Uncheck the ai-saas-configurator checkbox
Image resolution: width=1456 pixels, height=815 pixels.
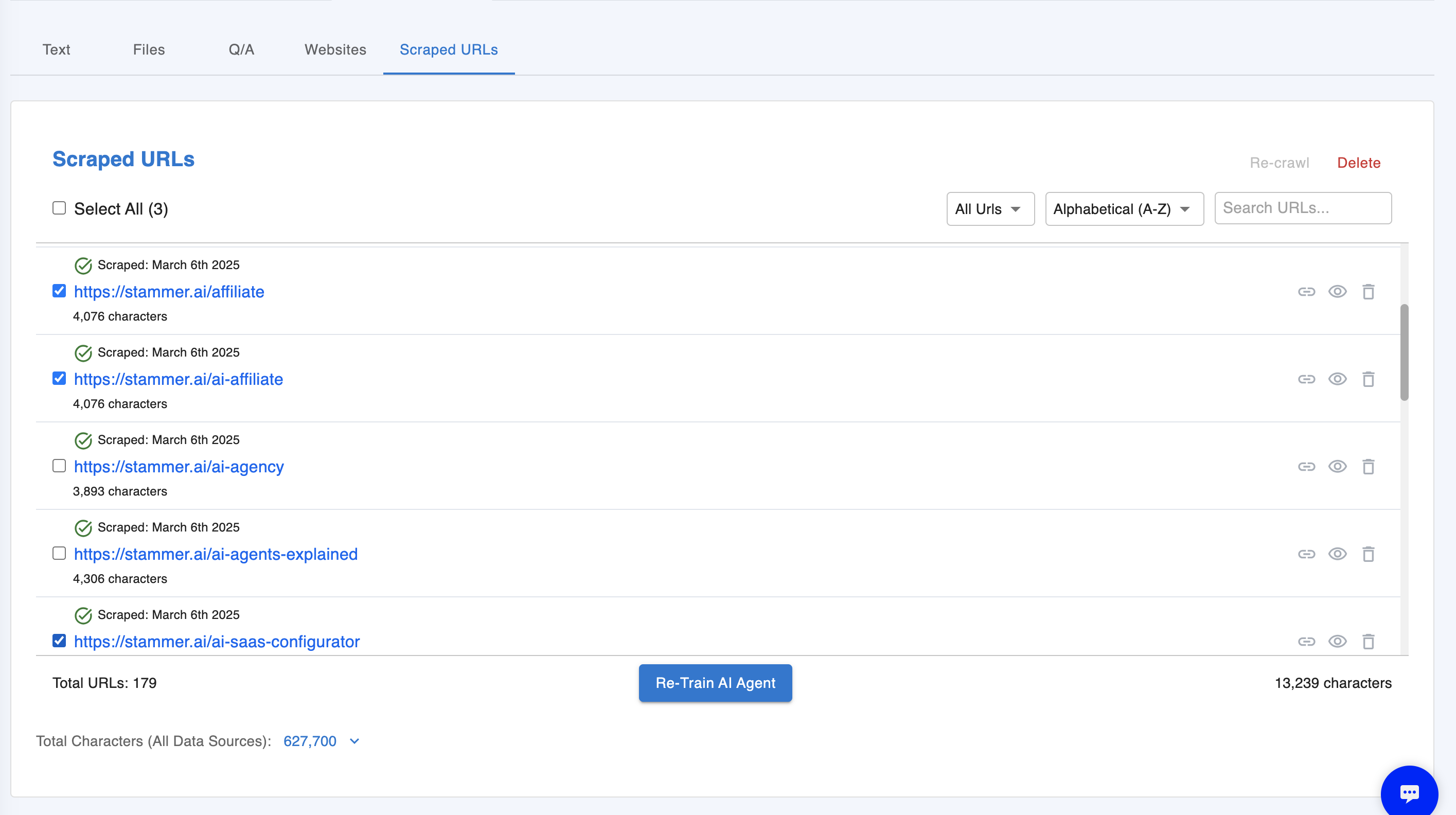pyautogui.click(x=59, y=641)
